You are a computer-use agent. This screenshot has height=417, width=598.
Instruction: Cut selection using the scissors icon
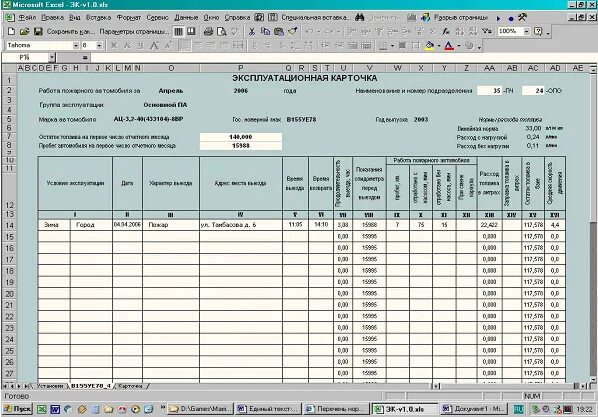coord(252,31)
